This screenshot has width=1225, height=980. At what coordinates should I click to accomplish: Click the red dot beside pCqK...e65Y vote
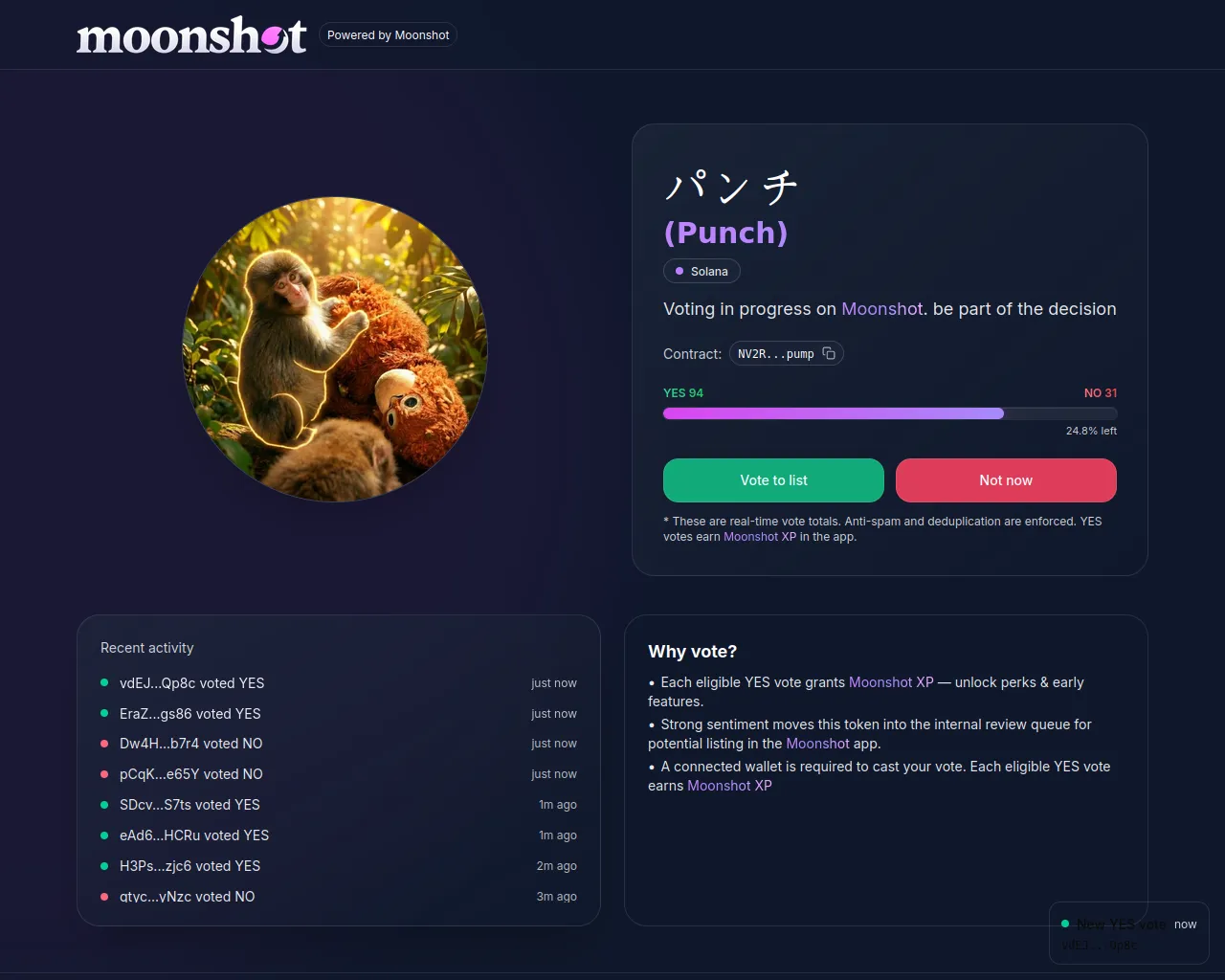pos(104,773)
